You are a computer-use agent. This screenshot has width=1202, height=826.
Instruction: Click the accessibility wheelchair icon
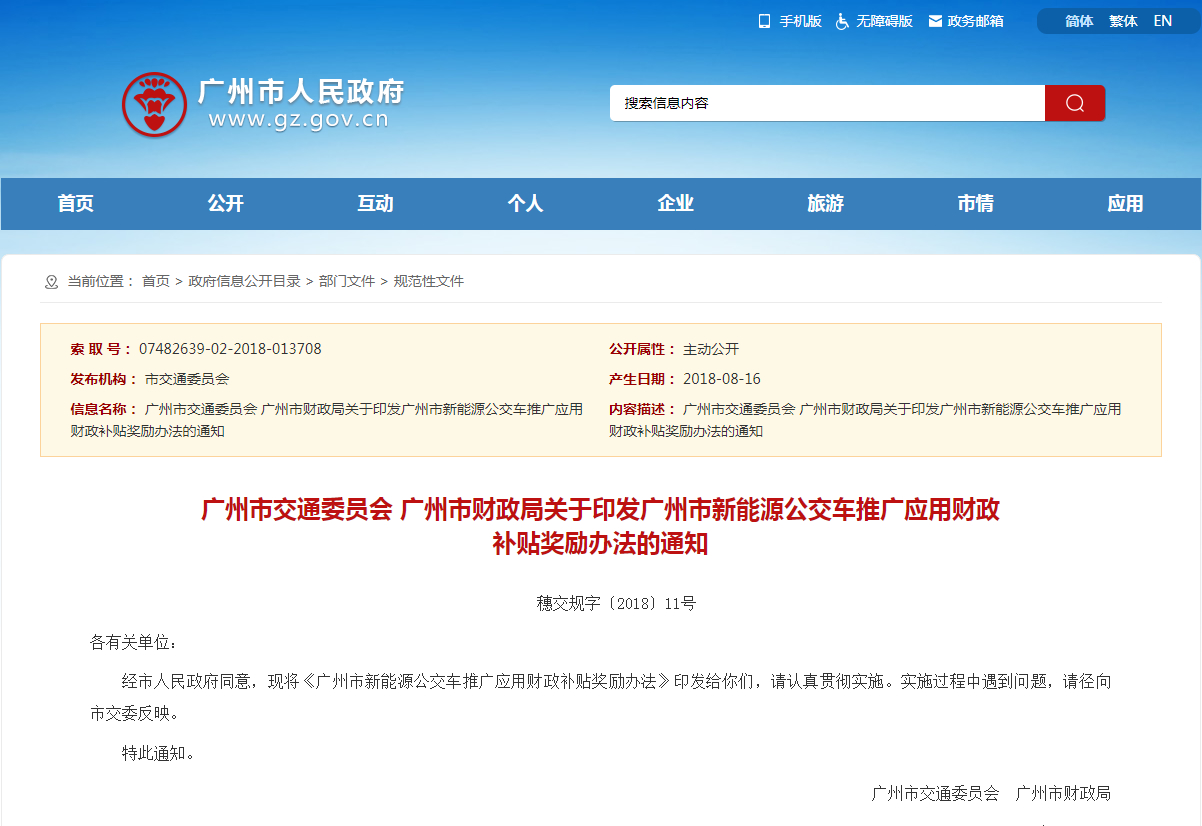coord(842,21)
